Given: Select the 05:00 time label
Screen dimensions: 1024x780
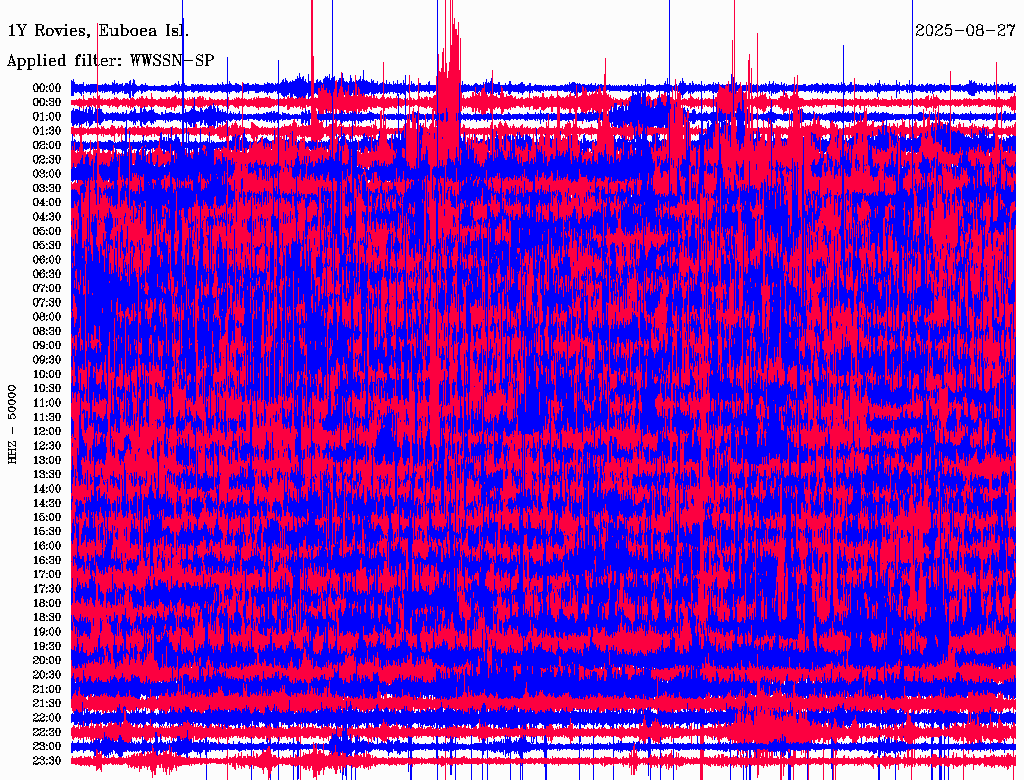Looking at the screenshot, I should (x=47, y=231).
